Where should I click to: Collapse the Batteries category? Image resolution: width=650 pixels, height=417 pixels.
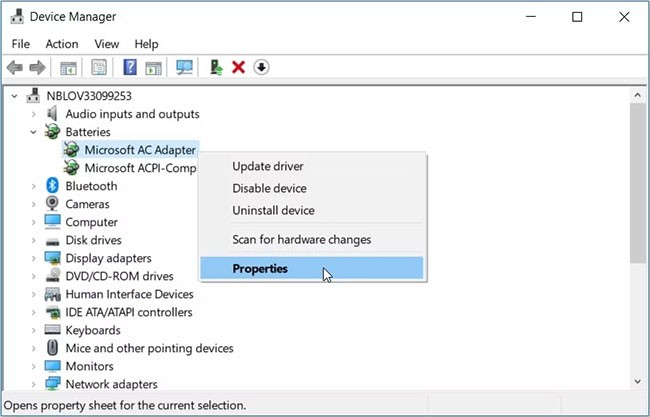point(33,132)
